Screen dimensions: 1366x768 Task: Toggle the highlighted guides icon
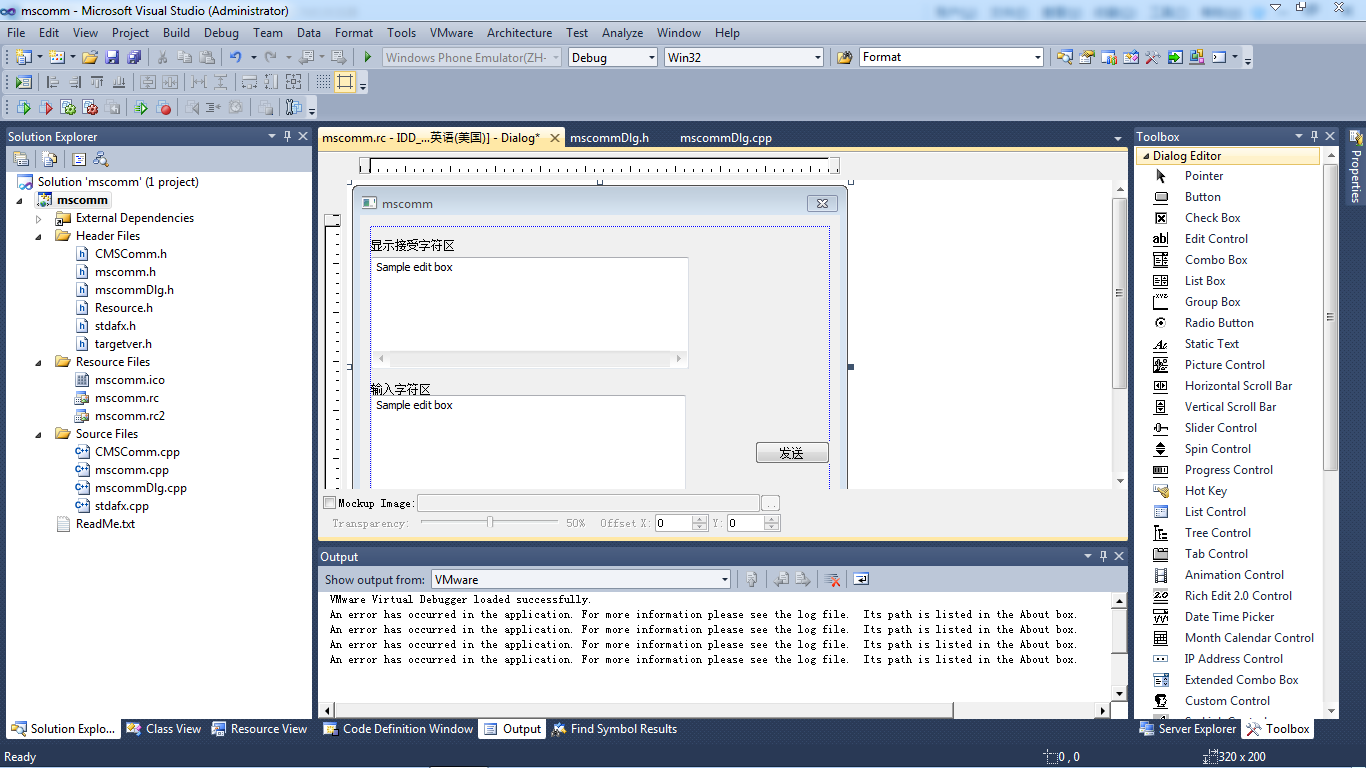point(345,82)
